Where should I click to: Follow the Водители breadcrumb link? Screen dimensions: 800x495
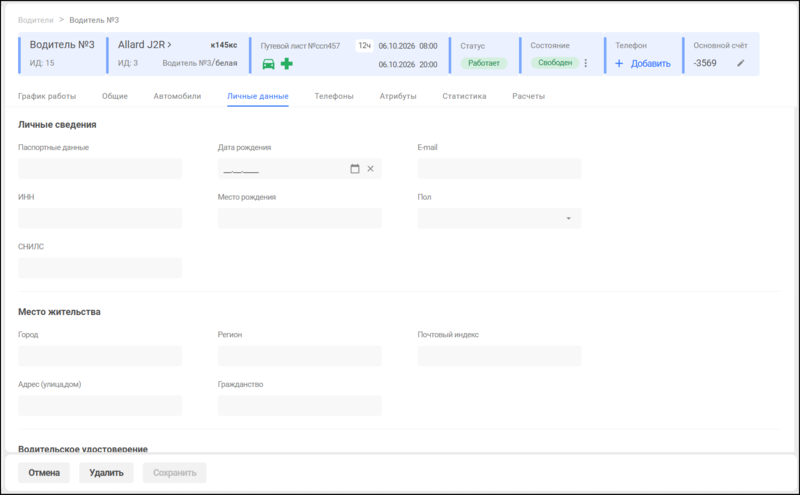[36, 20]
